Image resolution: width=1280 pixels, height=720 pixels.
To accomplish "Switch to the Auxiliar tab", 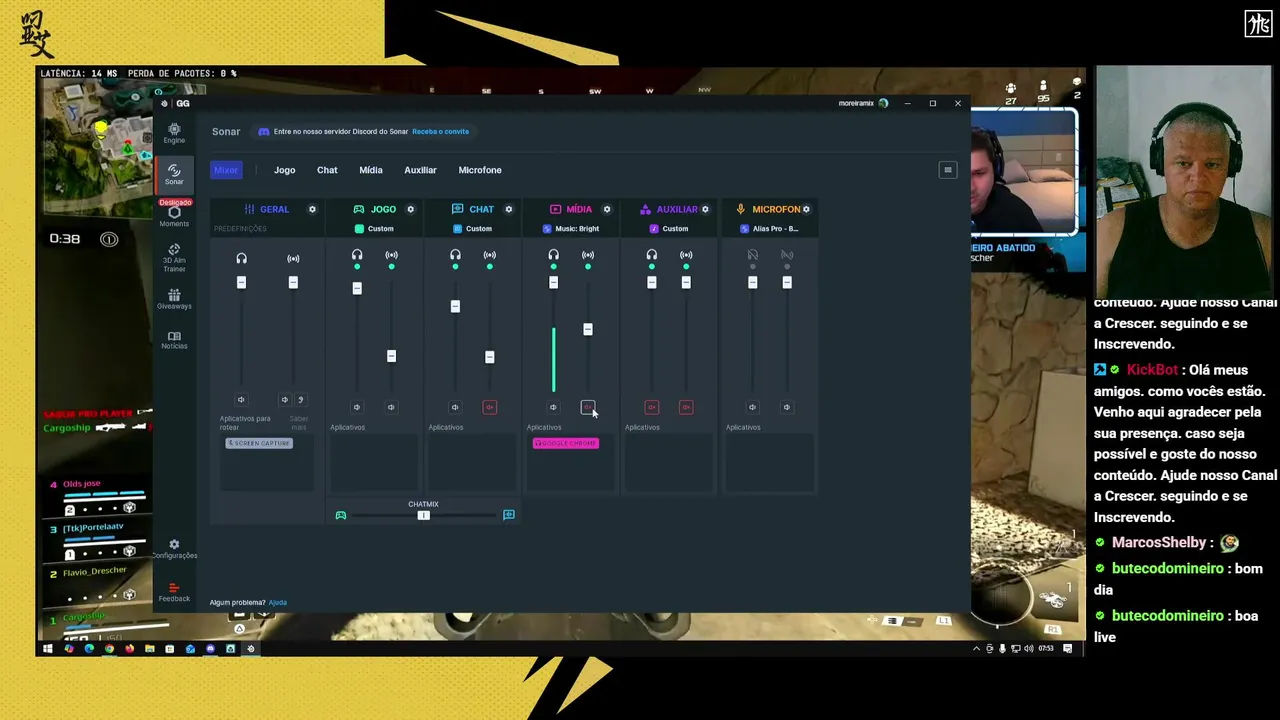I will [x=420, y=170].
